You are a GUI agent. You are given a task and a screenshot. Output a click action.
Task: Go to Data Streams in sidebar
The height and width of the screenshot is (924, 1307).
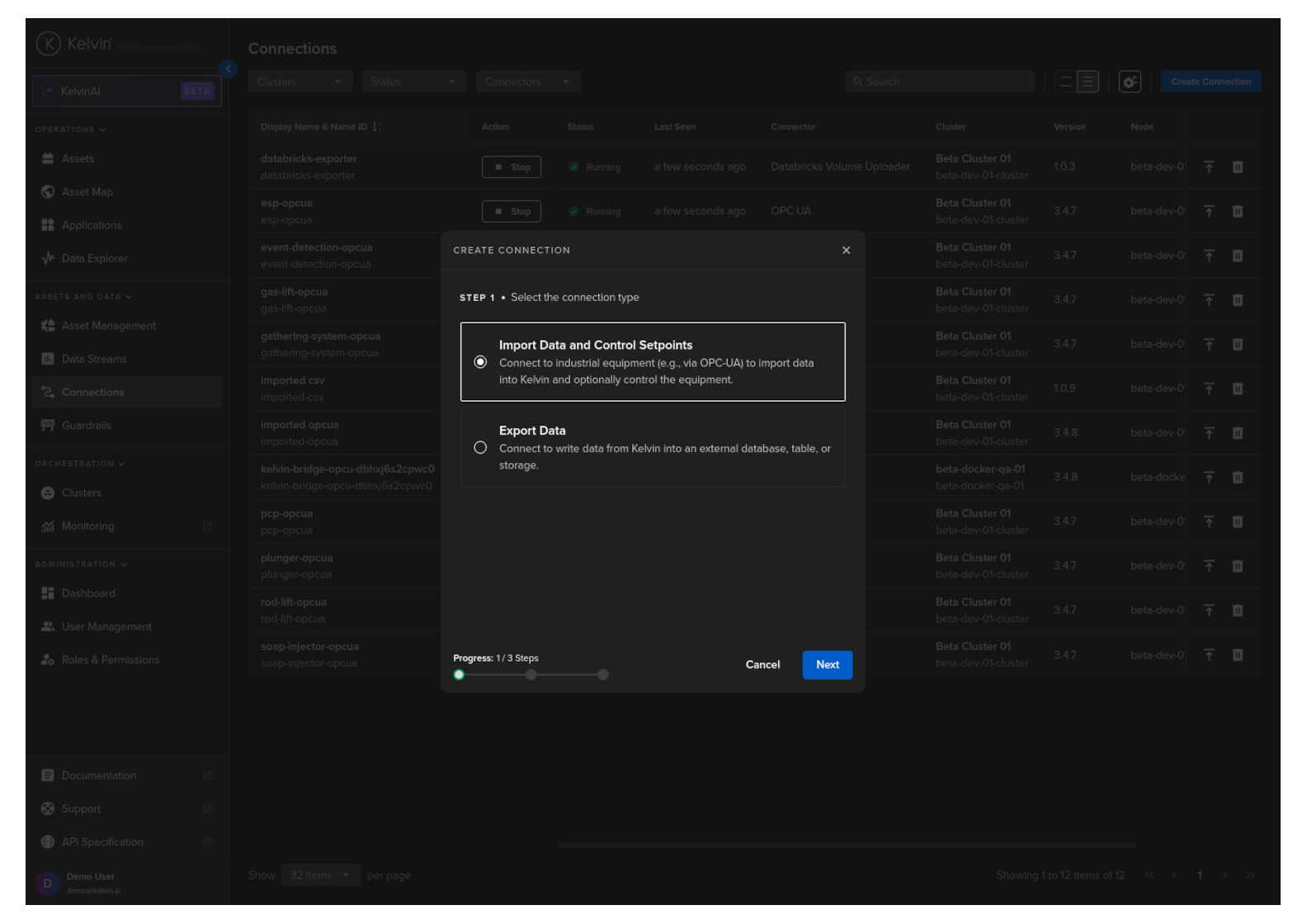[94, 360]
